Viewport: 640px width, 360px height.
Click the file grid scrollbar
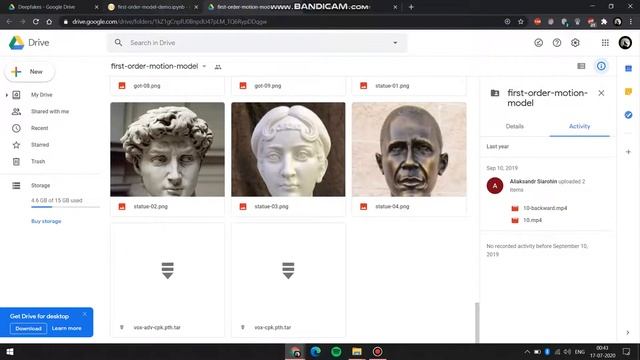coord(477,322)
